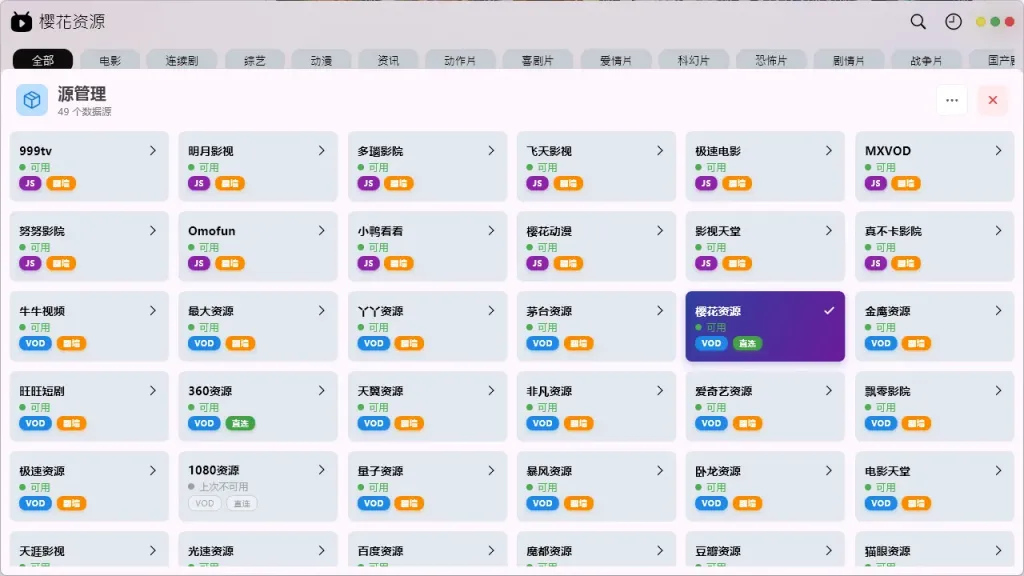Click the green 直连 badge on 360资源

(x=240, y=423)
